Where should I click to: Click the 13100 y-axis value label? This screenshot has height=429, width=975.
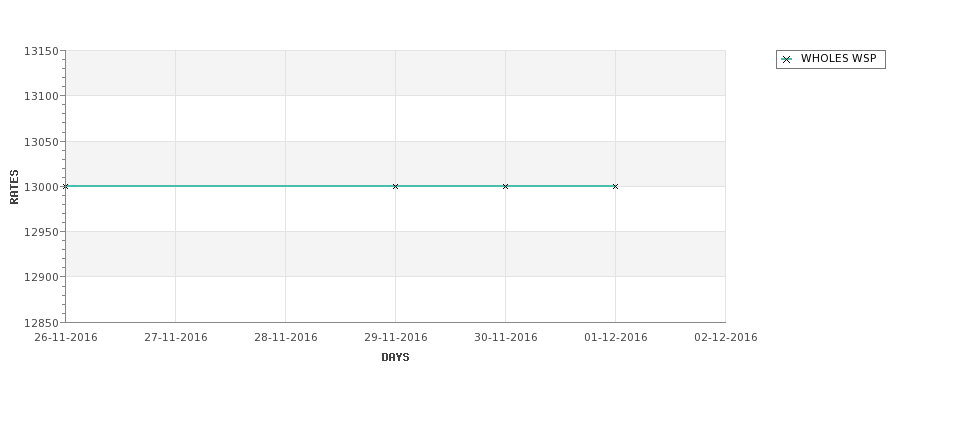tap(41, 96)
